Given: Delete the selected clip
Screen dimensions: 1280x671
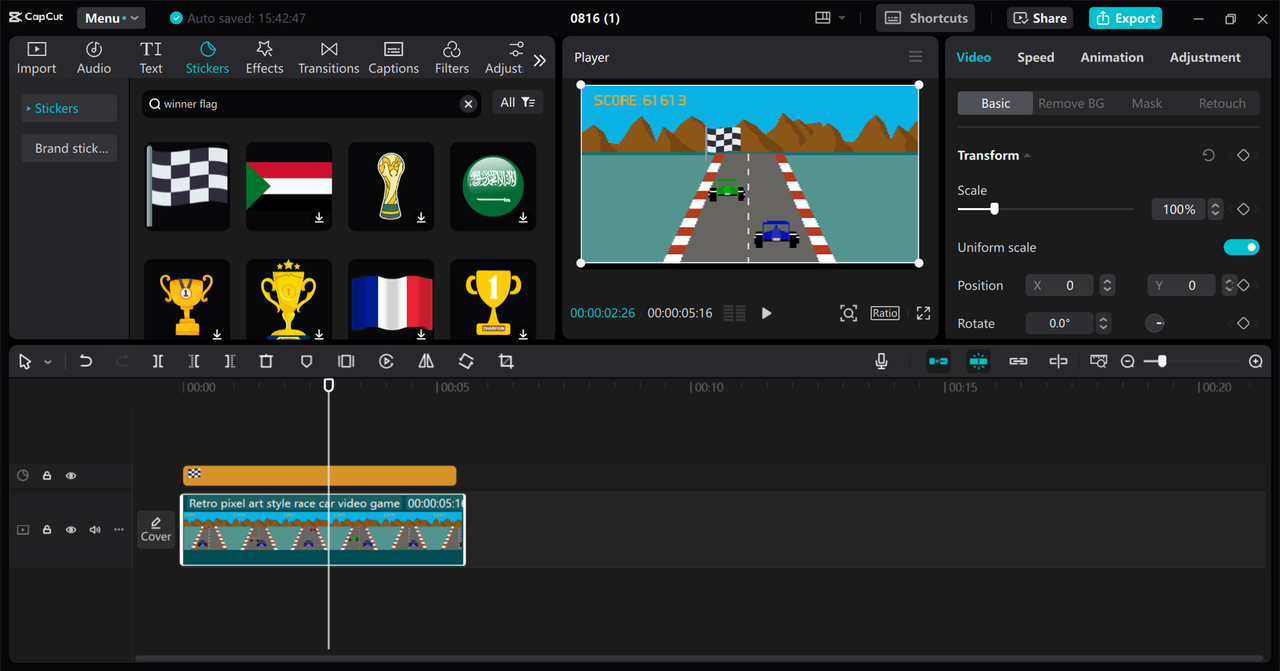Looking at the screenshot, I should [266, 361].
